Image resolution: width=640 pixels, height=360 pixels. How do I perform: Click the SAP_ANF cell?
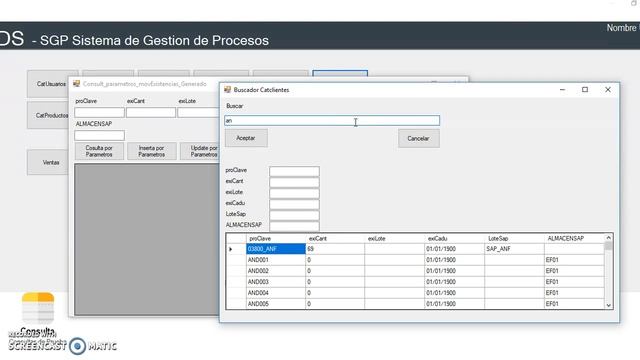[x=514, y=249]
